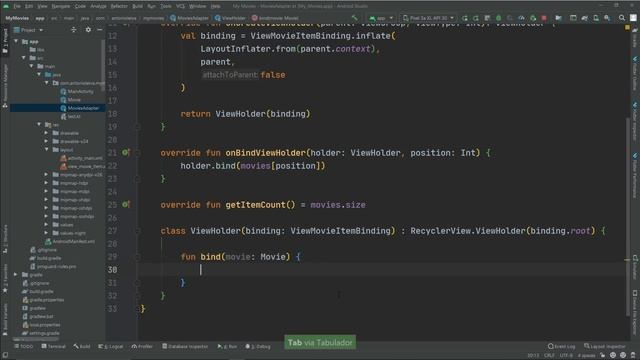Click the yellow warning indicator above editor scrollbar

pyautogui.click(x=627, y=27)
